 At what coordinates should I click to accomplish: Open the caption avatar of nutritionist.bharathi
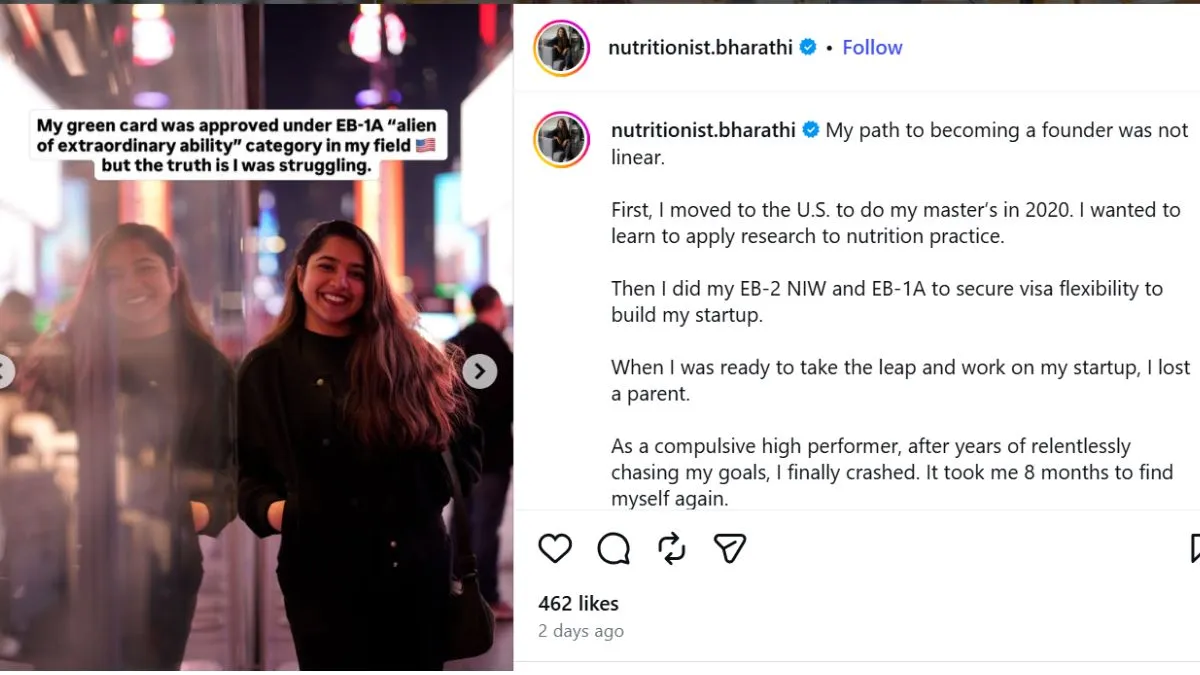coord(561,138)
